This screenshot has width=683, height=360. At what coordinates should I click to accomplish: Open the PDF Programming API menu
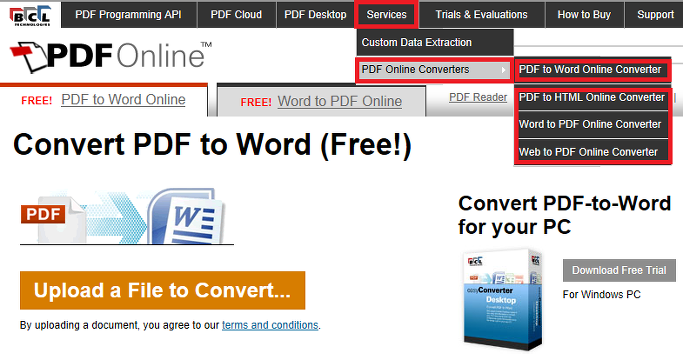coord(128,14)
